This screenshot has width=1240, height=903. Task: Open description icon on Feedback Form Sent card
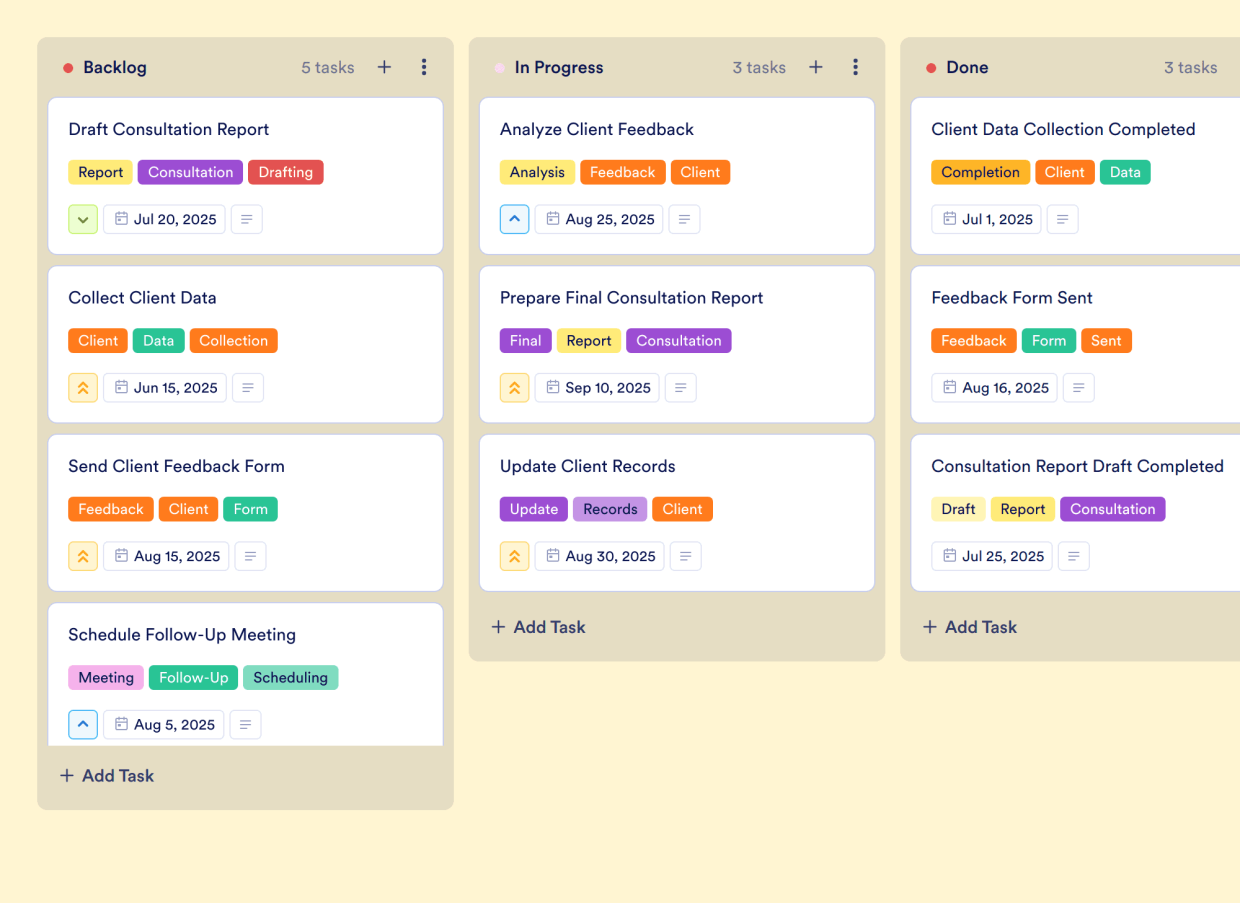pyautogui.click(x=1078, y=388)
